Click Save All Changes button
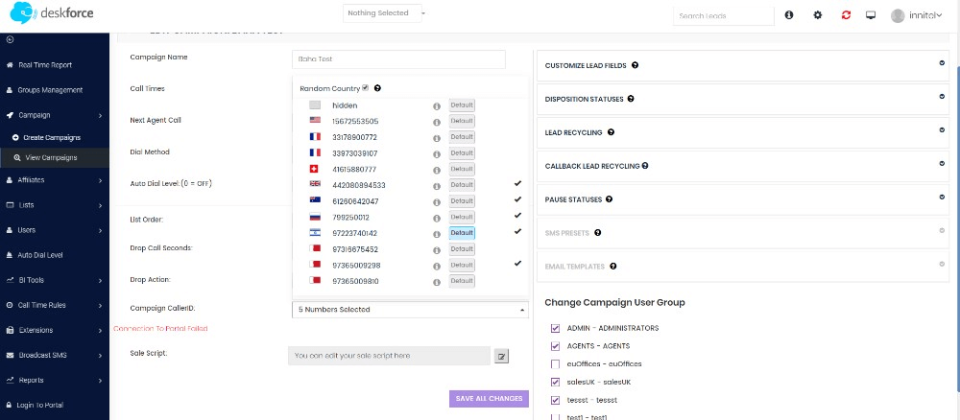This screenshot has width=960, height=420. tap(489, 399)
